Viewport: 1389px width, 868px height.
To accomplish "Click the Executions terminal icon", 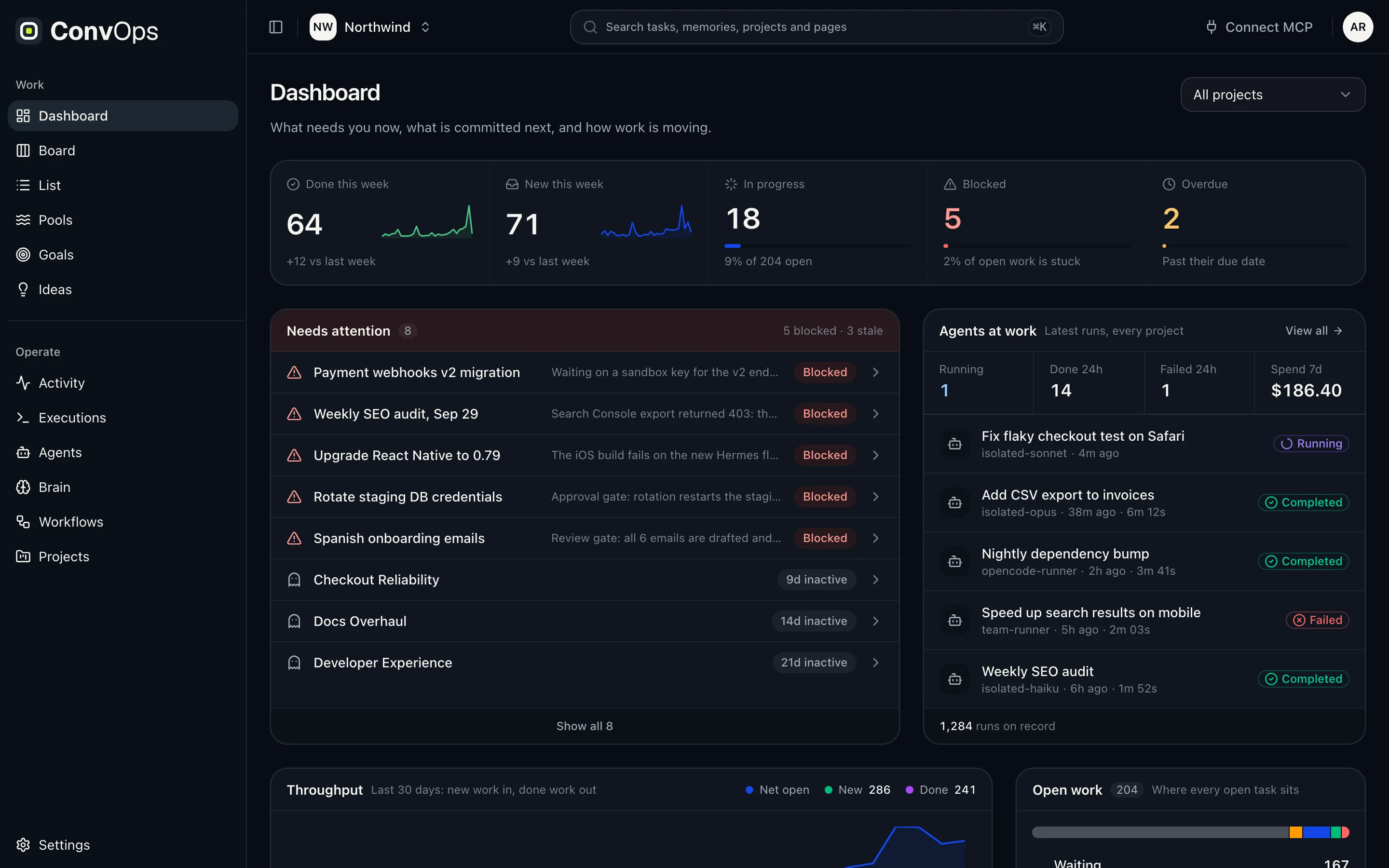I will [x=23, y=417].
